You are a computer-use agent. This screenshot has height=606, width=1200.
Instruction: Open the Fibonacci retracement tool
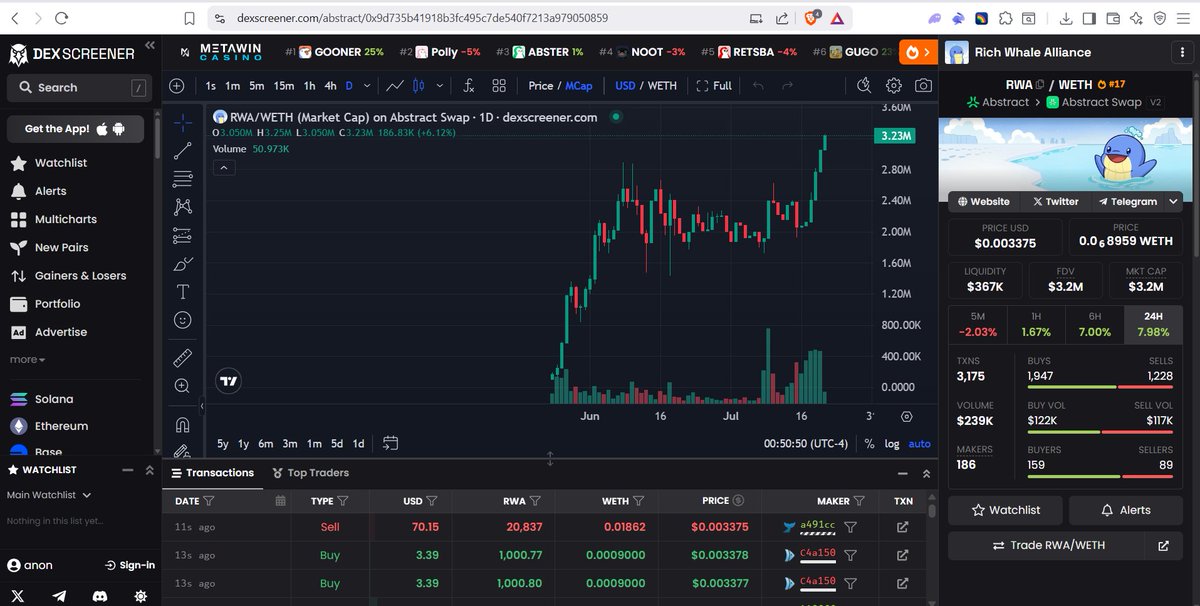point(183,179)
